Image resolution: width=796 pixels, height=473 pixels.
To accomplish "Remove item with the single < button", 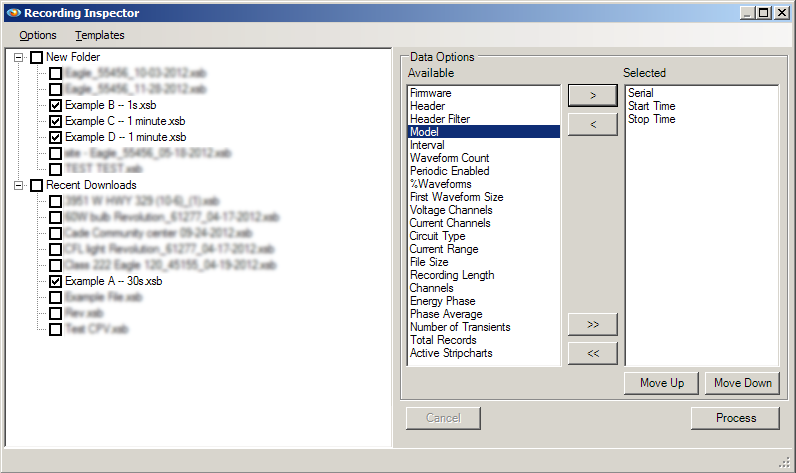I will click(593, 124).
